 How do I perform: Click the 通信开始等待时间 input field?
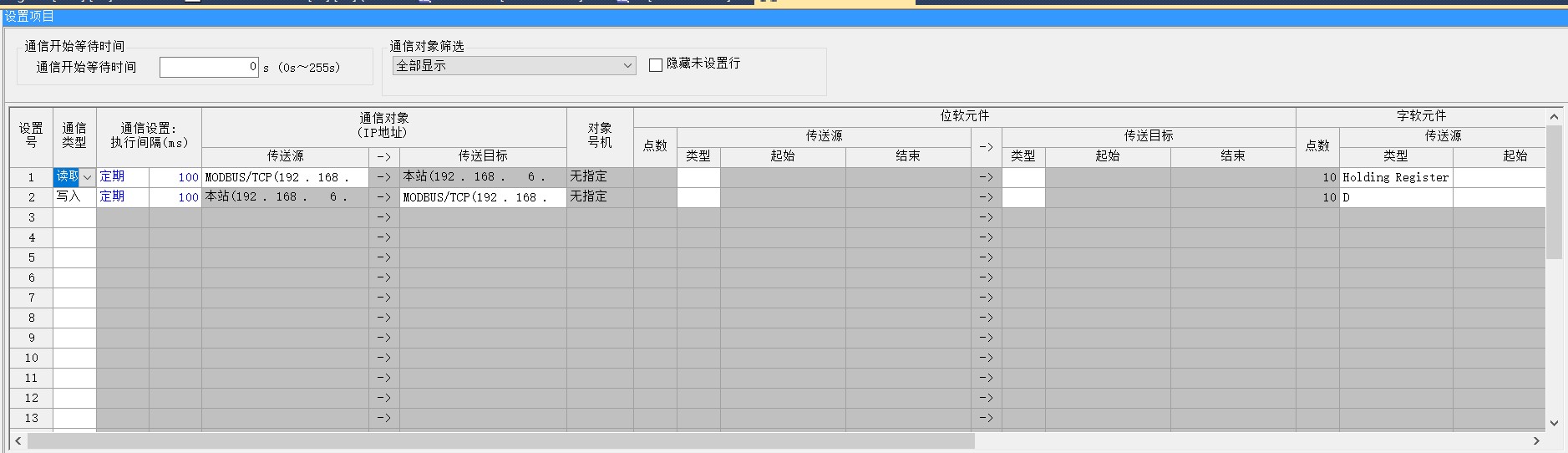(x=209, y=67)
